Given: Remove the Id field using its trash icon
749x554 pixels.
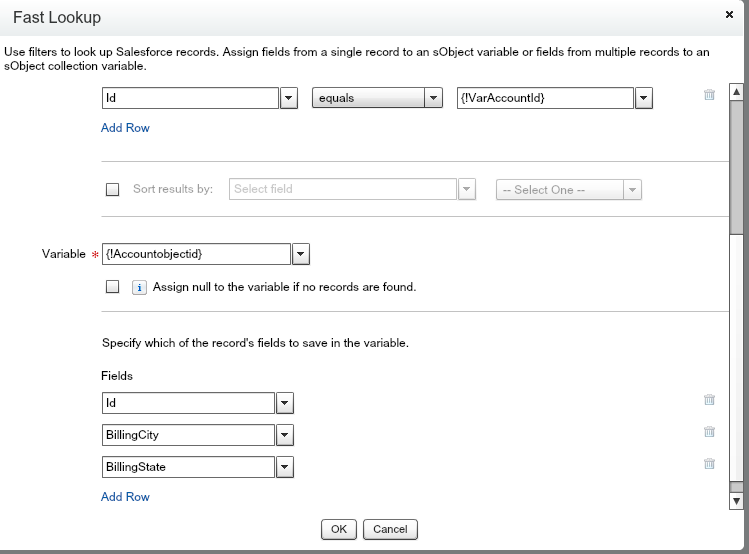Looking at the screenshot, I should tap(709, 400).
